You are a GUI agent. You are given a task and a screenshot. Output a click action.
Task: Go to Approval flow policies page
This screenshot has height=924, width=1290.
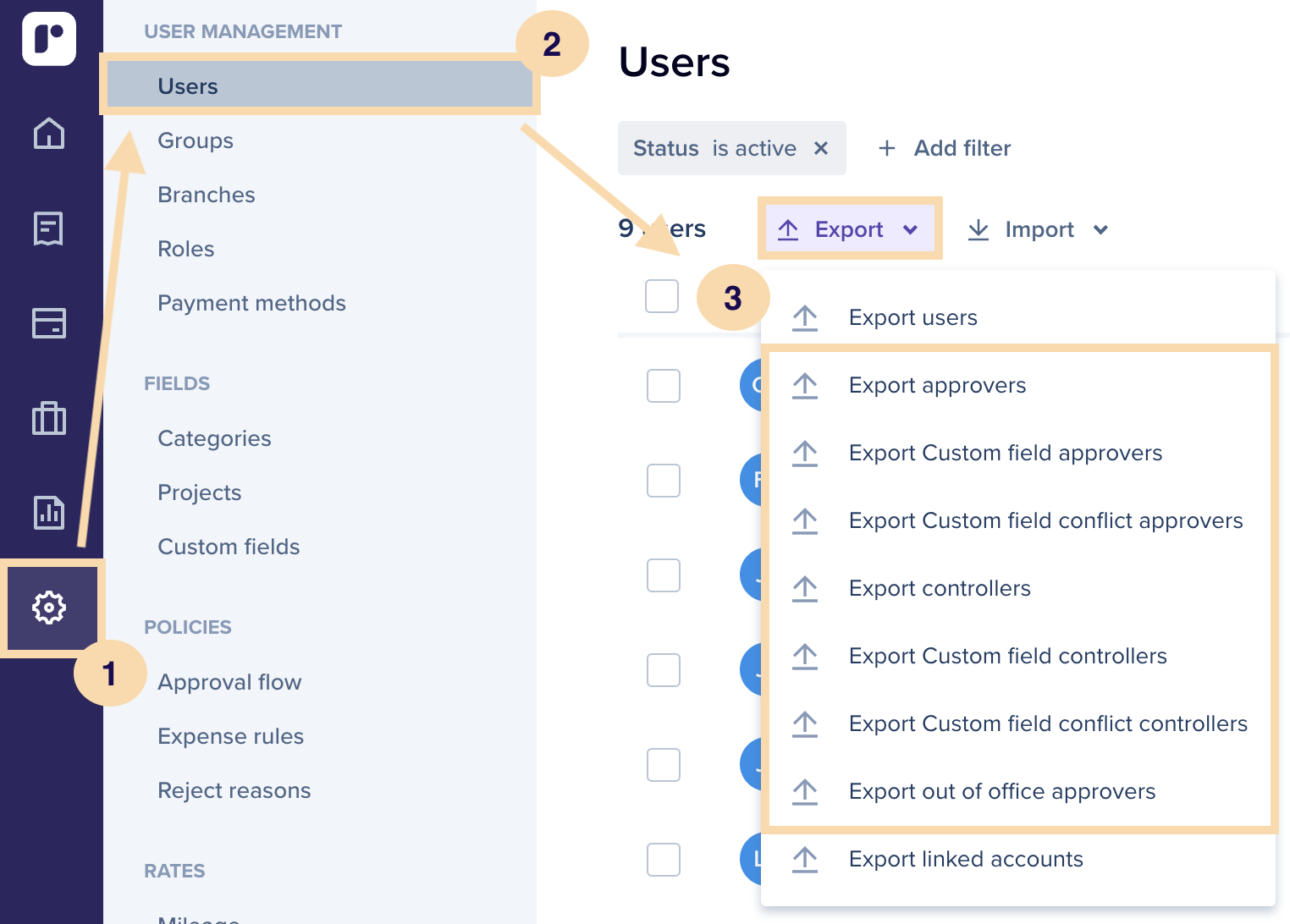[229, 682]
